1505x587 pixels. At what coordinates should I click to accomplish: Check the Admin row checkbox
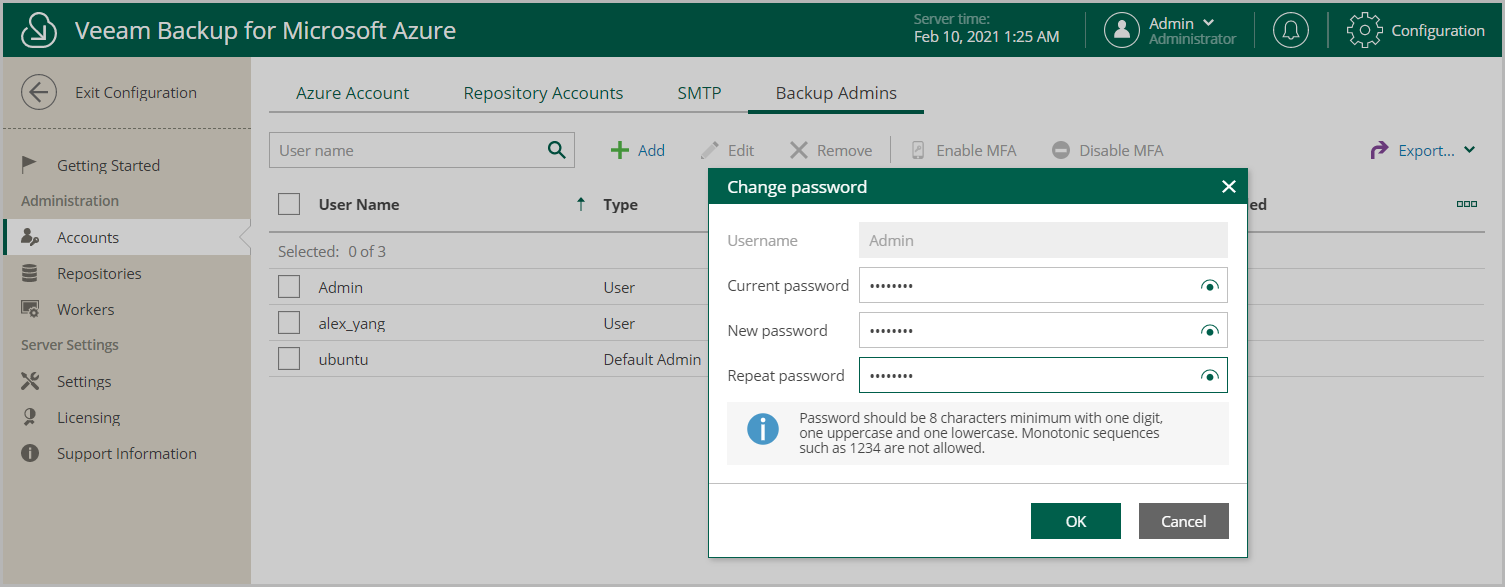[289, 287]
